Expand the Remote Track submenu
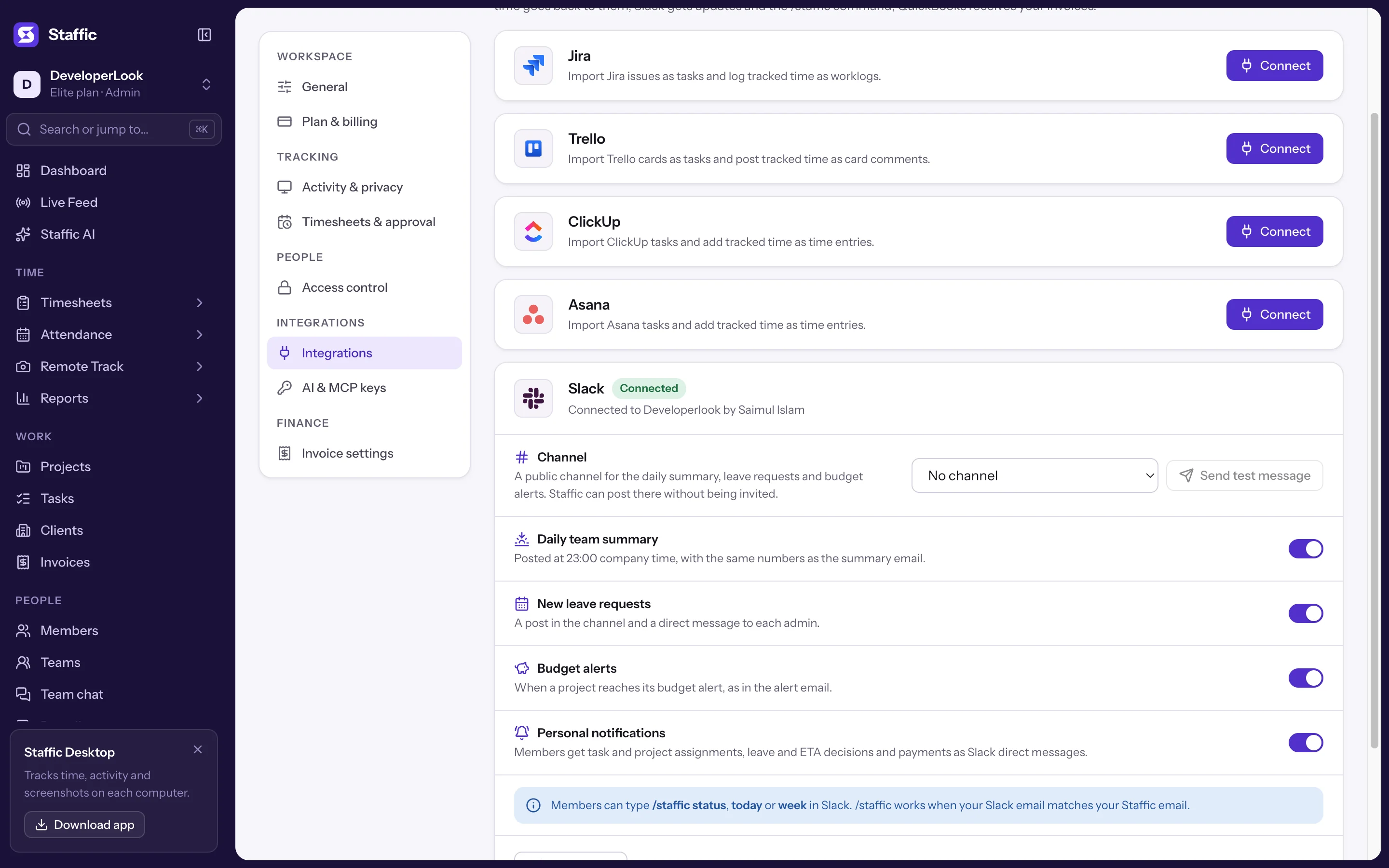The image size is (1389, 868). [199, 366]
